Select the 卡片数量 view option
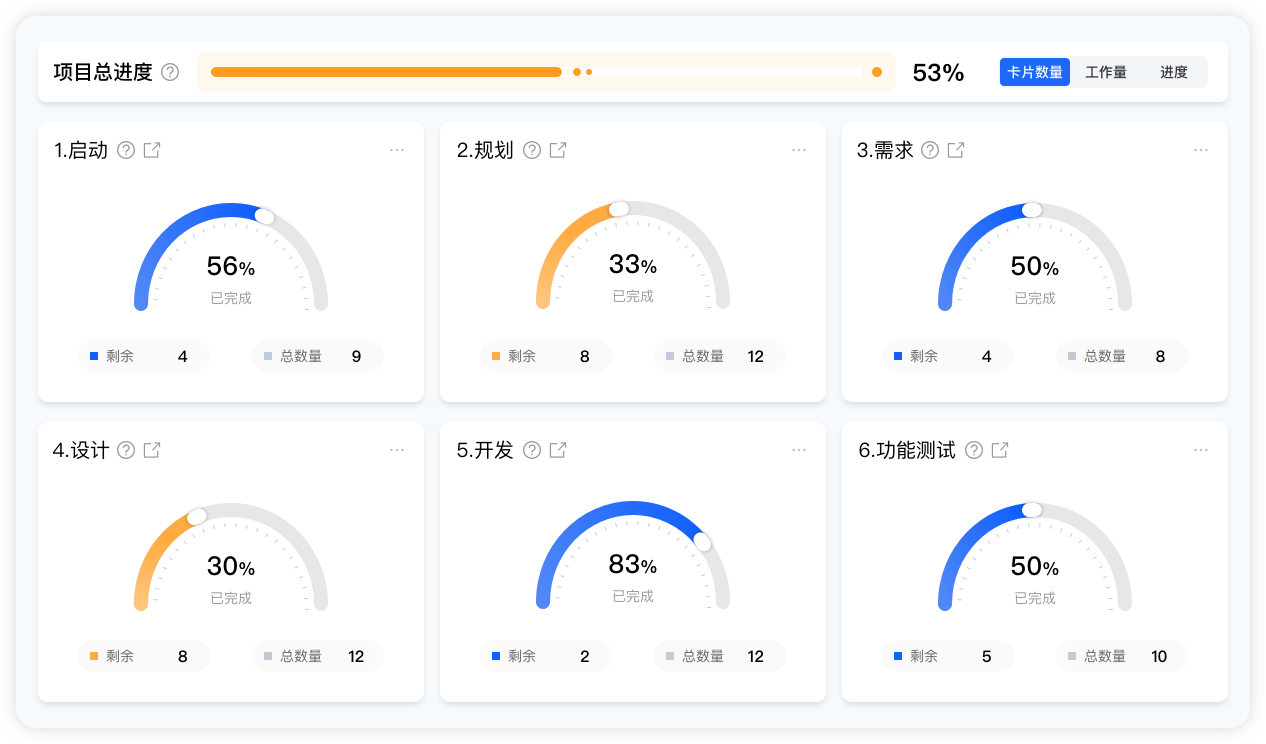Viewport: 1266px width, 744px height. pos(1035,72)
